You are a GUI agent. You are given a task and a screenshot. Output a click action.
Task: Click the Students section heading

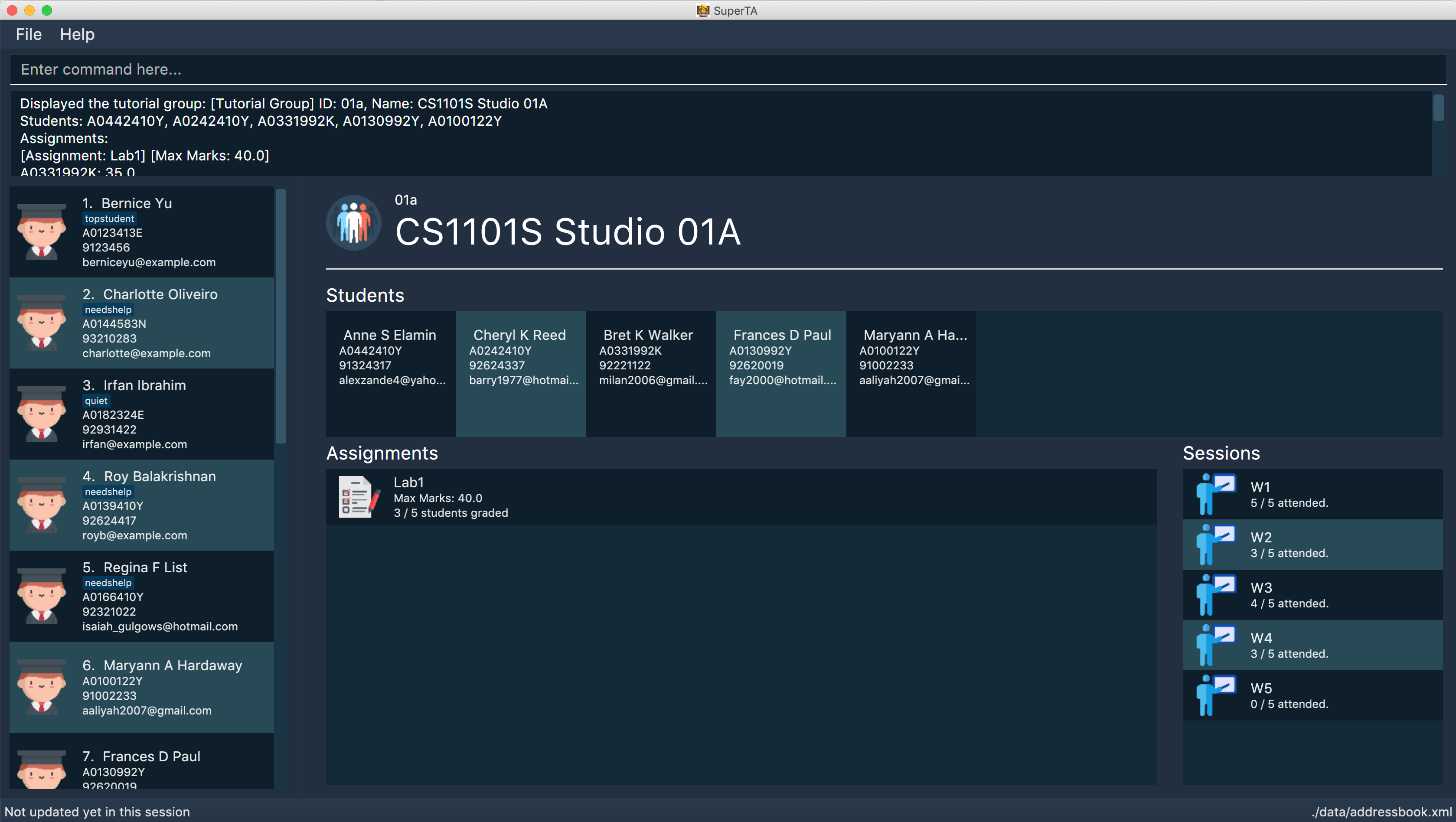(365, 295)
